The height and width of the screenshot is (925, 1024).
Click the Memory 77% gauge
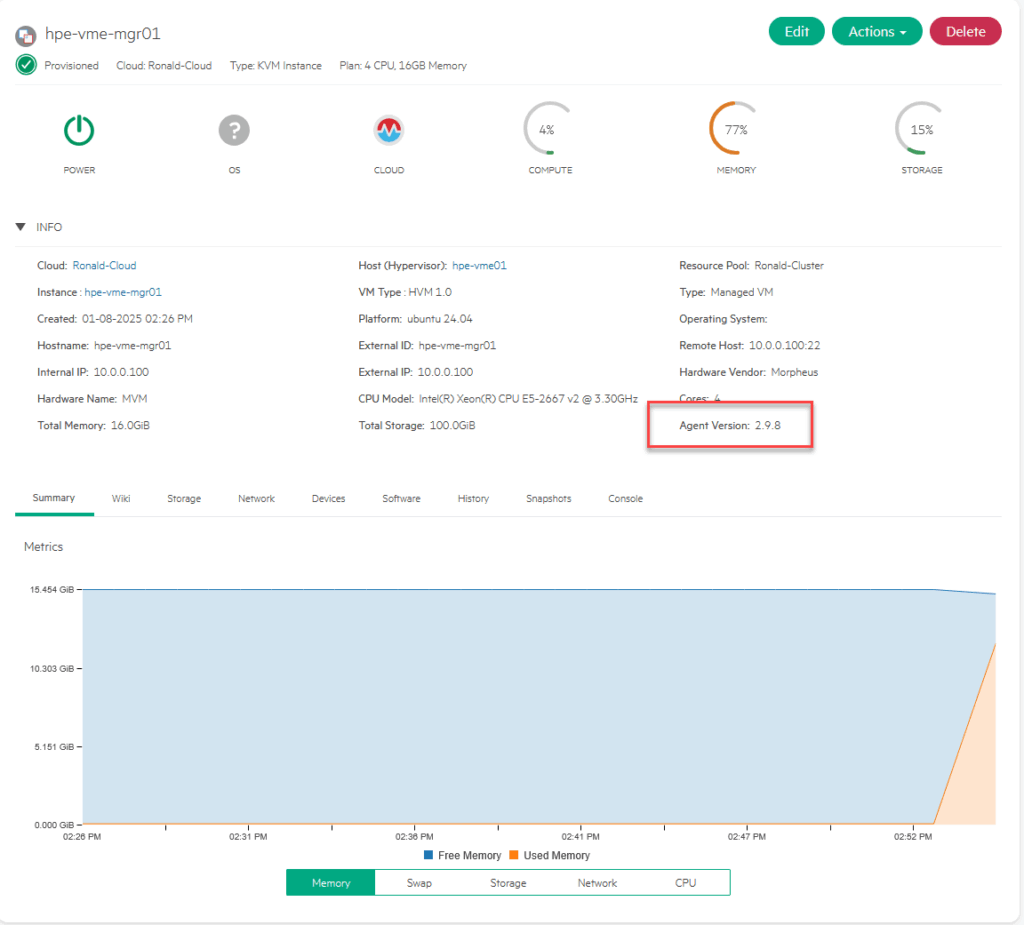[735, 130]
